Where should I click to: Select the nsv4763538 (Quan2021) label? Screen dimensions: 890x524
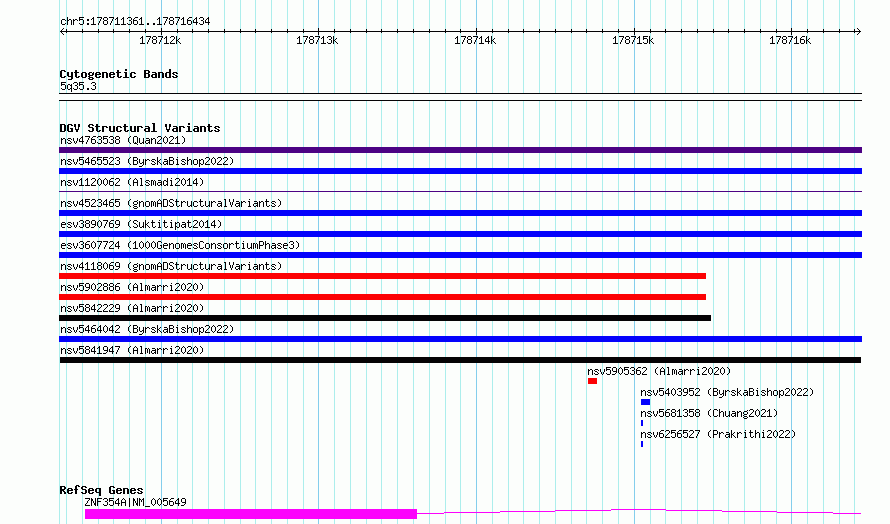coord(123,140)
